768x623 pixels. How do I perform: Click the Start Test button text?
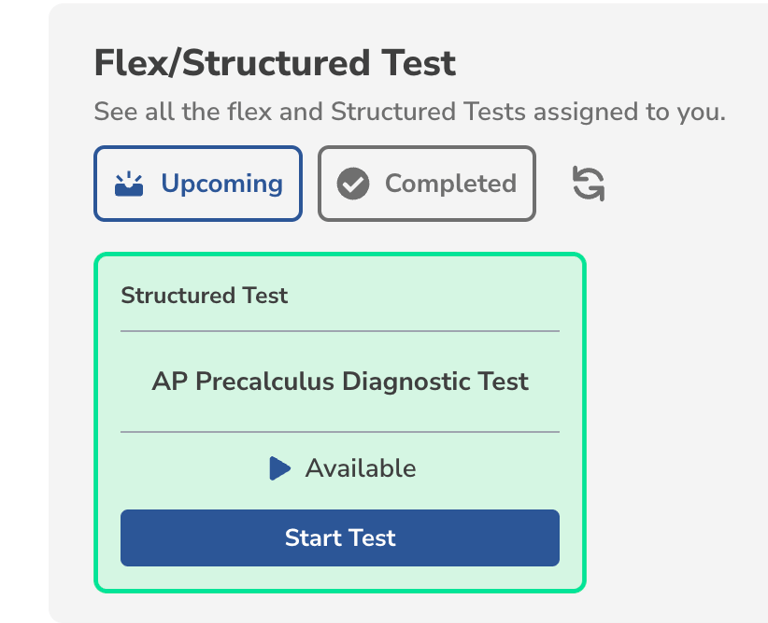tap(340, 538)
